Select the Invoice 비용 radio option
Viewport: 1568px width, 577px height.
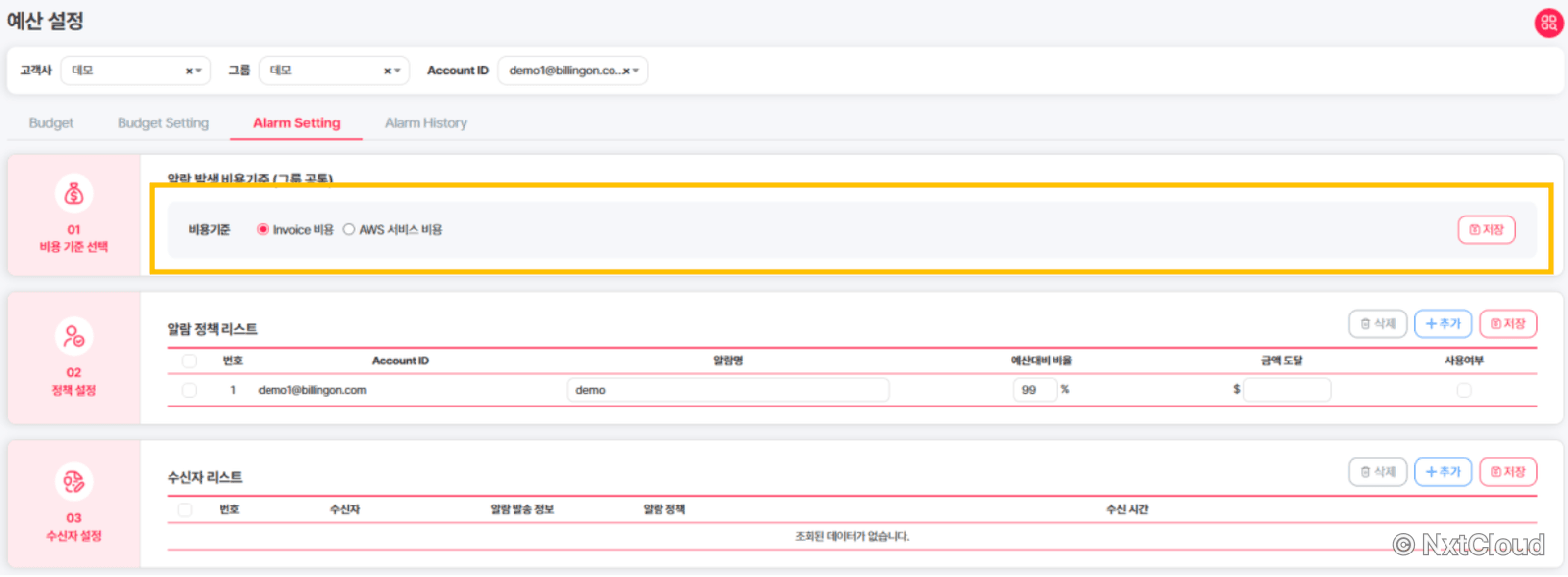point(263,230)
